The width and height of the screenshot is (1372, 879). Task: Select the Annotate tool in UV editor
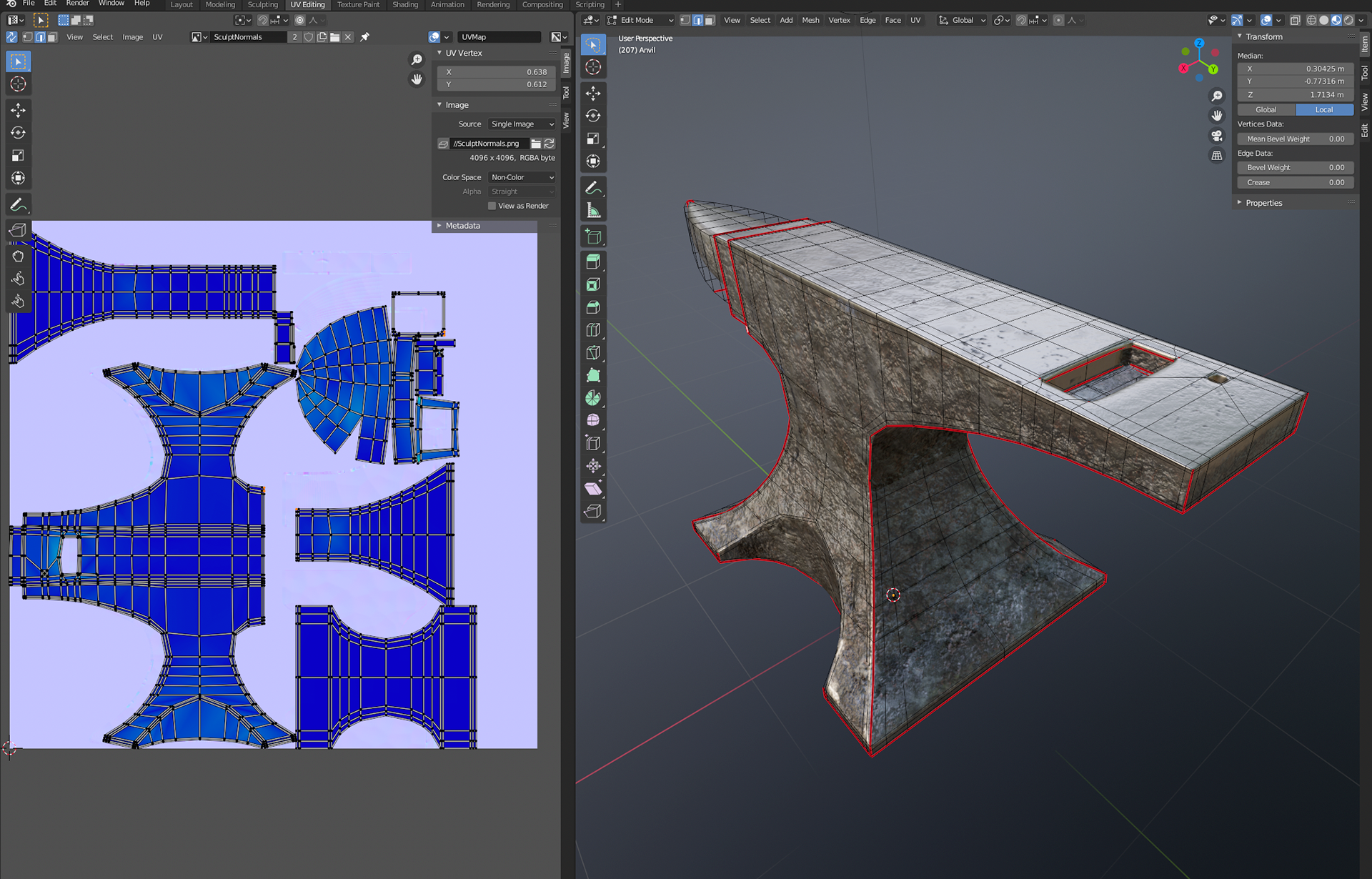[19, 205]
